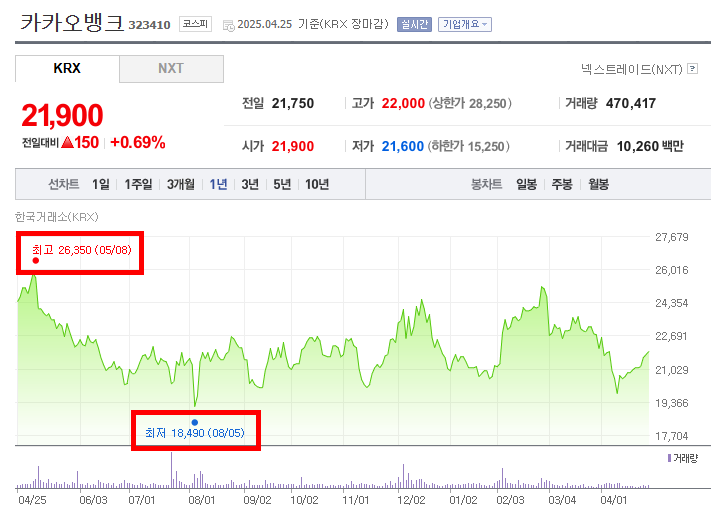Image resolution: width=711 pixels, height=520 pixels.
Task: Click the 전일 value 21,750
Action: (x=292, y=103)
